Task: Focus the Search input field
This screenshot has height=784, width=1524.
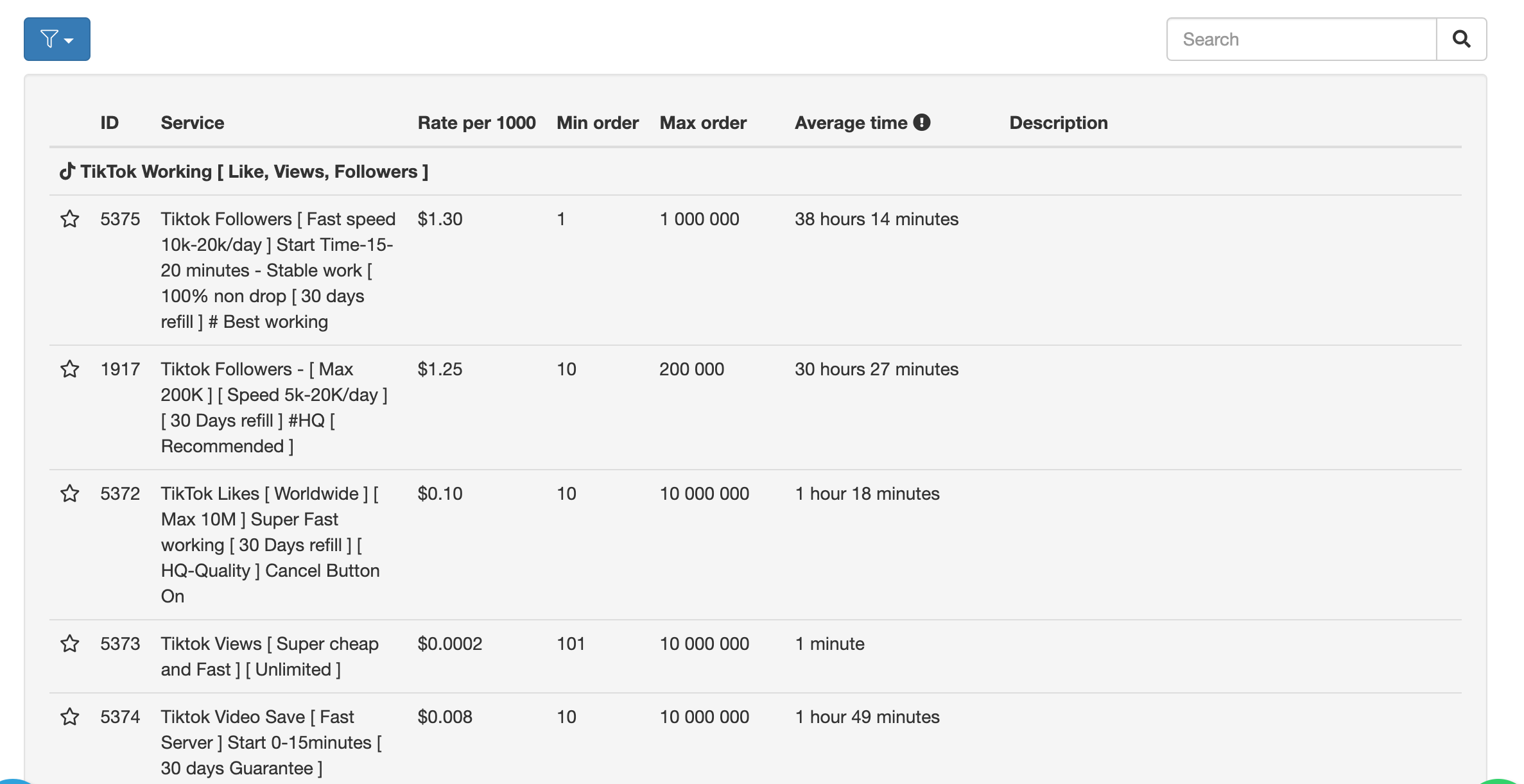Action: coord(1301,39)
